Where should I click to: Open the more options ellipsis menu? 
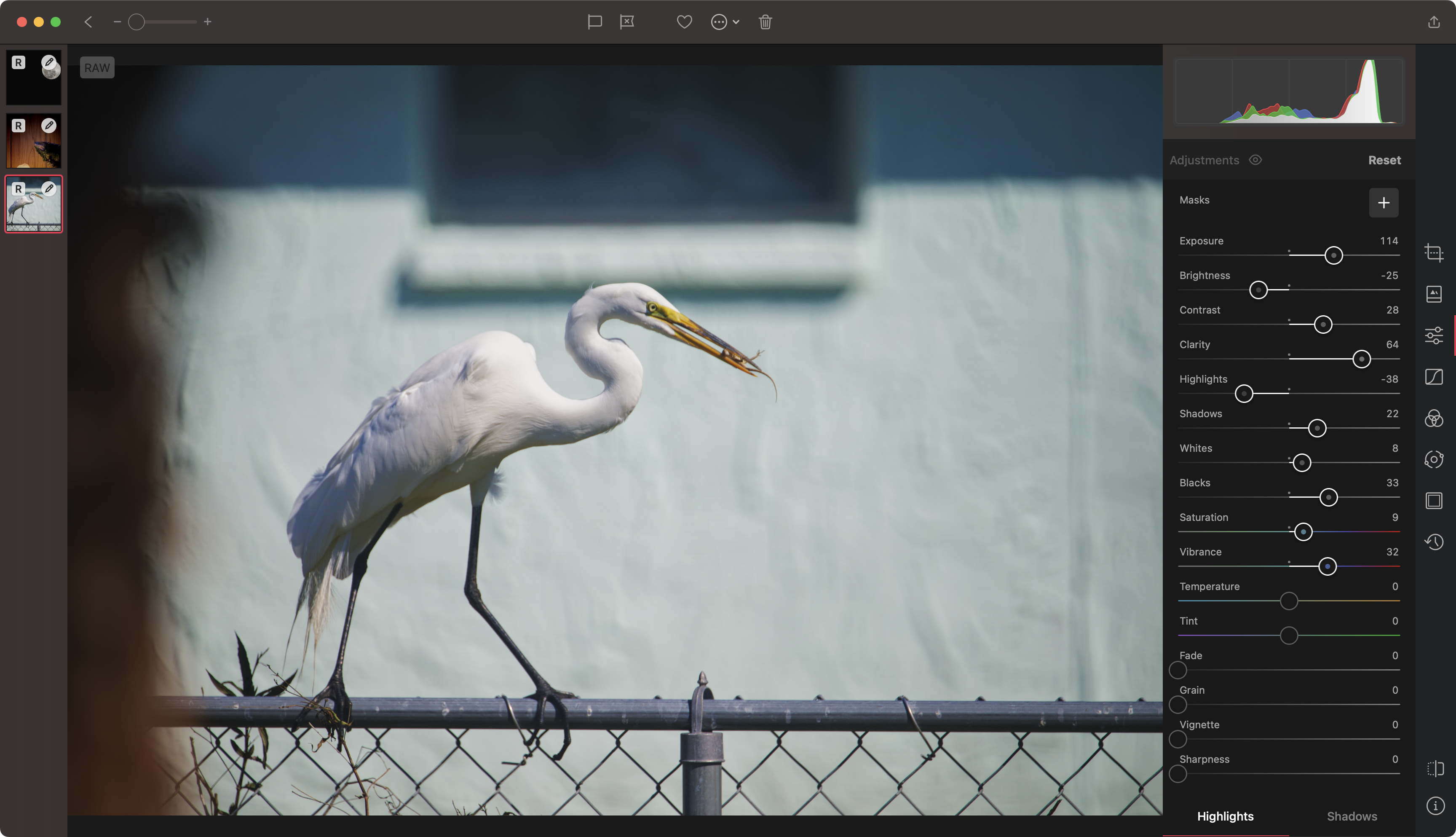coord(725,22)
